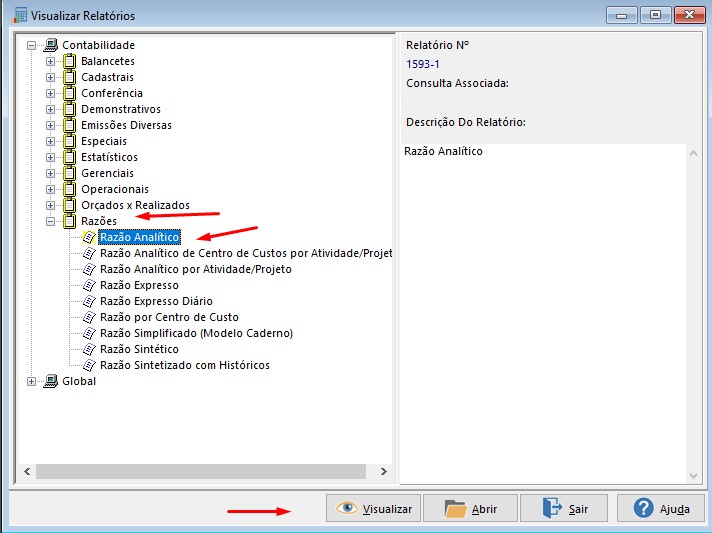Expand the Global tree node
Viewport: 712px width, 533px height.
[x=31, y=381]
